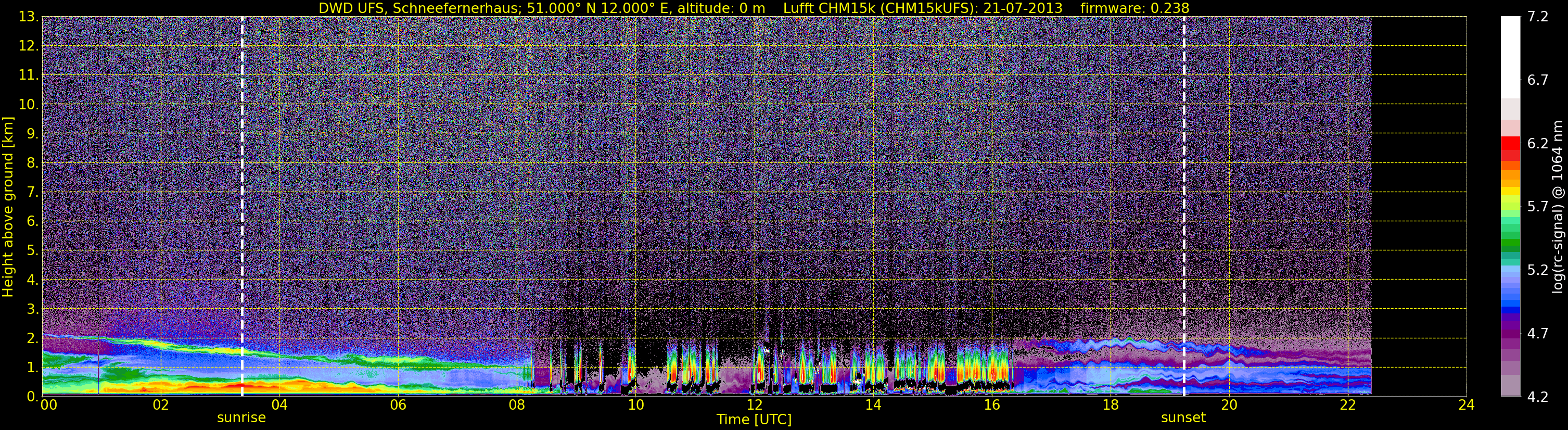Click the 5 height axis tick label

(x=32, y=251)
